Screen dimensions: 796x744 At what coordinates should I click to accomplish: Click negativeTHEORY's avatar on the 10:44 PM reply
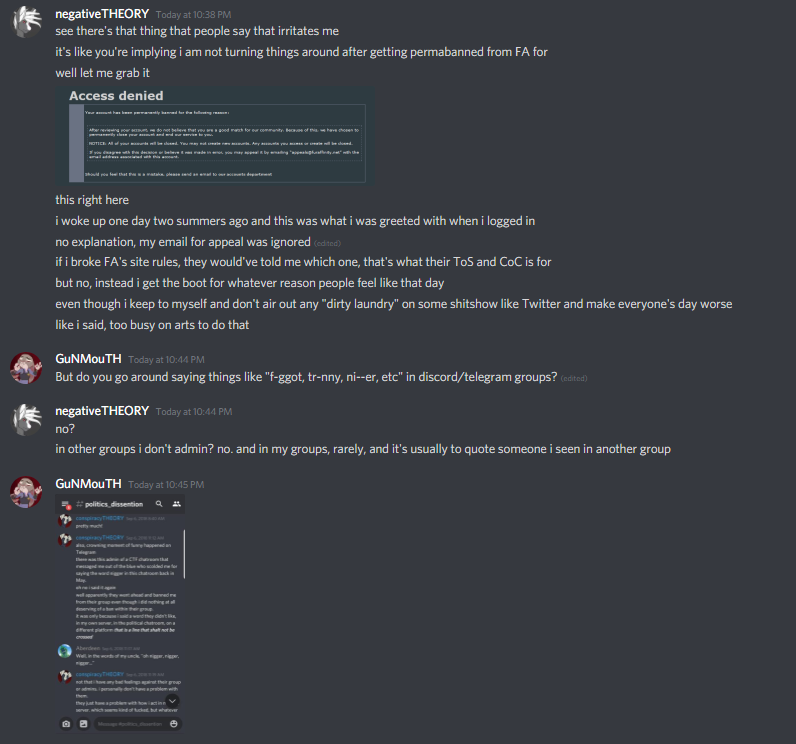[x=26, y=419]
